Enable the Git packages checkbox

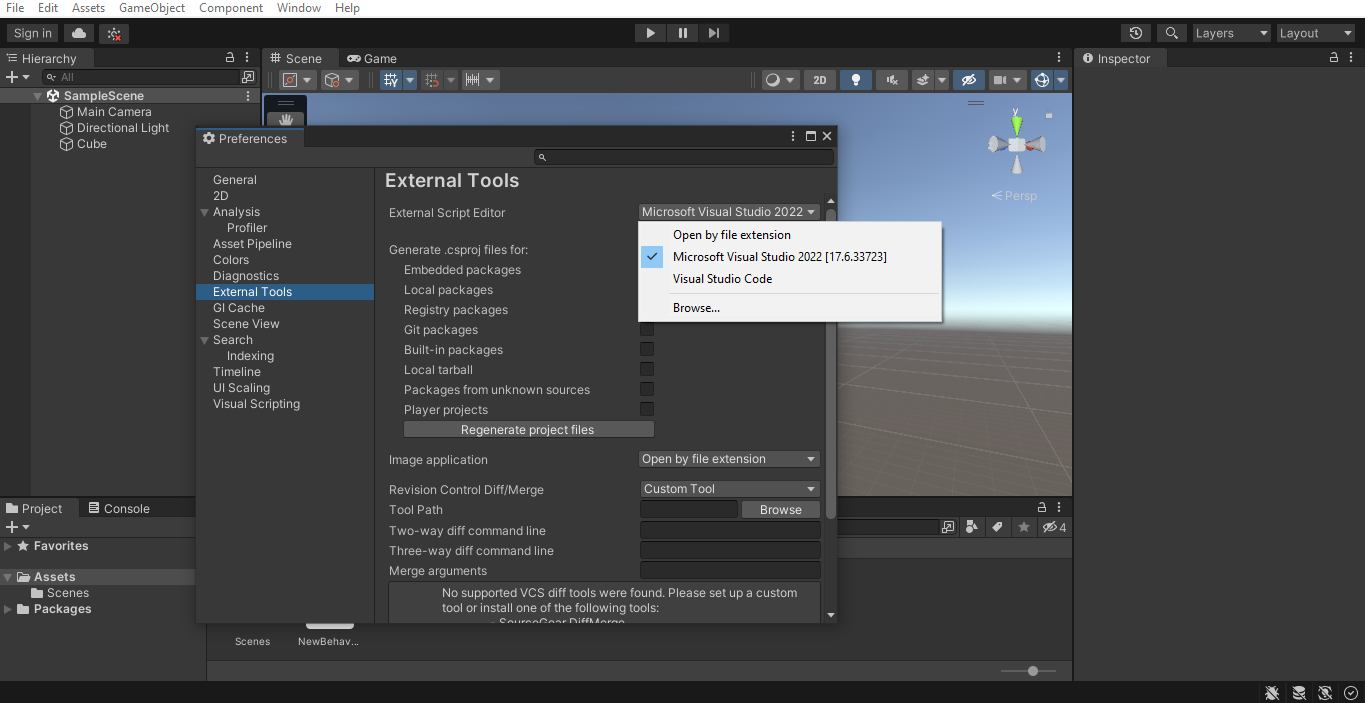click(647, 329)
